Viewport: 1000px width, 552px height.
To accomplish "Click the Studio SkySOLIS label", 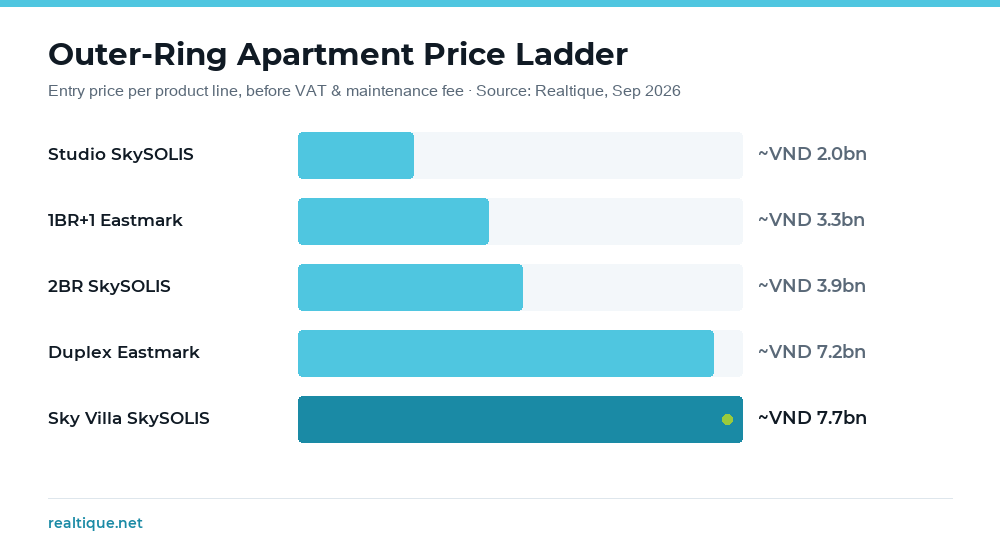I will [x=121, y=154].
